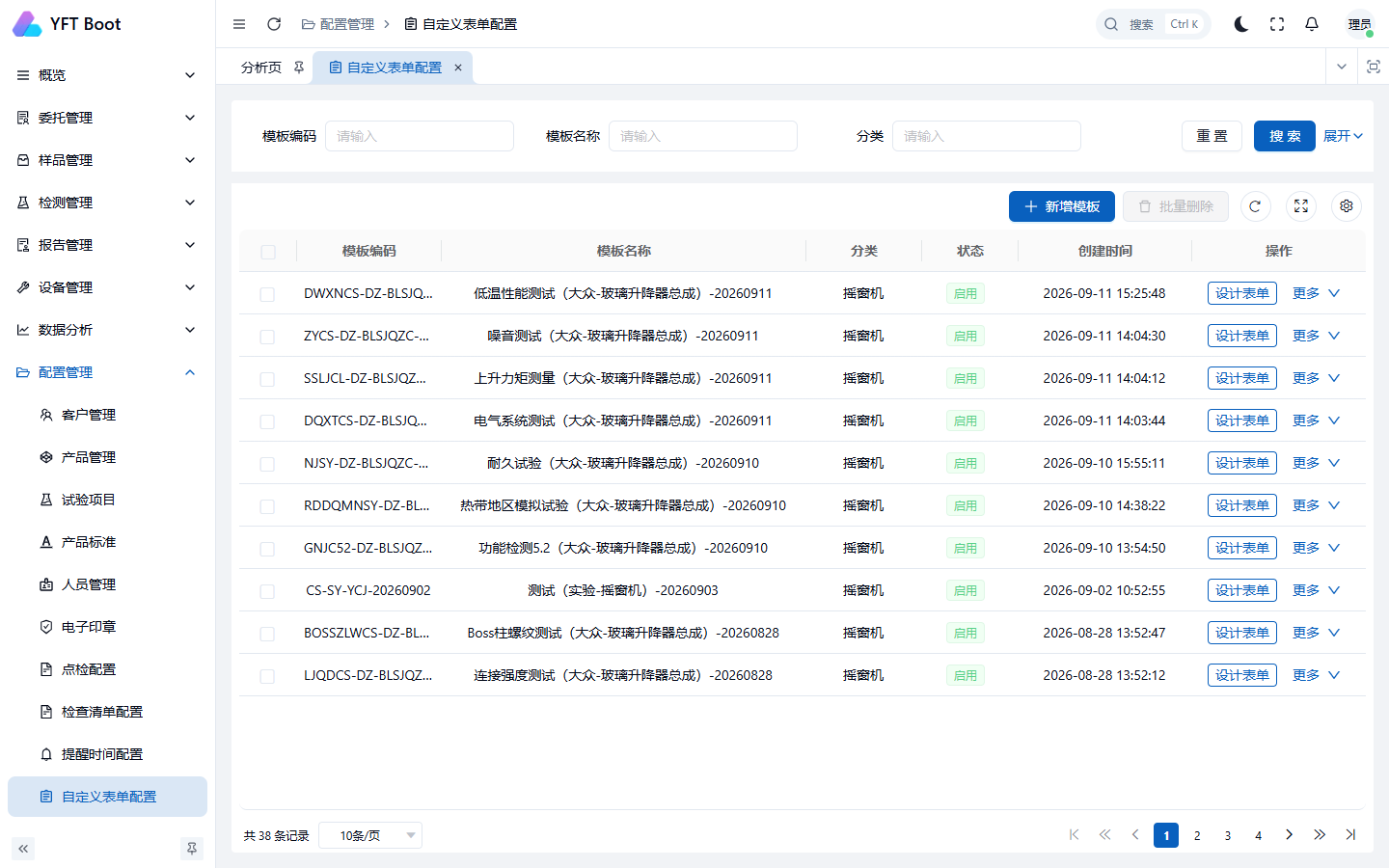The image size is (1389, 868).
Task: Click the sidebar pin icon at bottom
Action: pyautogui.click(x=192, y=849)
